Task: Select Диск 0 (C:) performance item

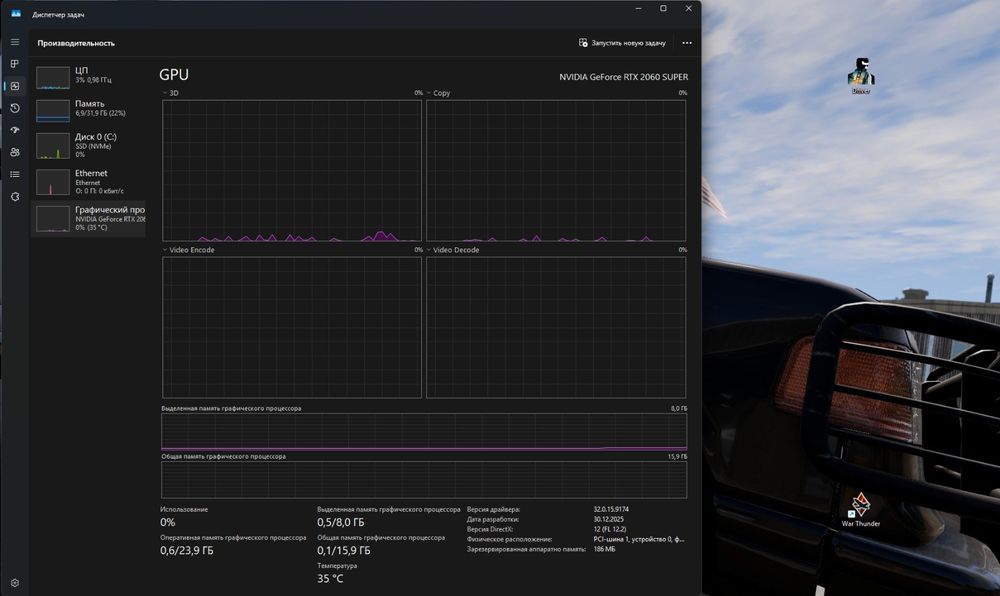Action: click(x=89, y=145)
